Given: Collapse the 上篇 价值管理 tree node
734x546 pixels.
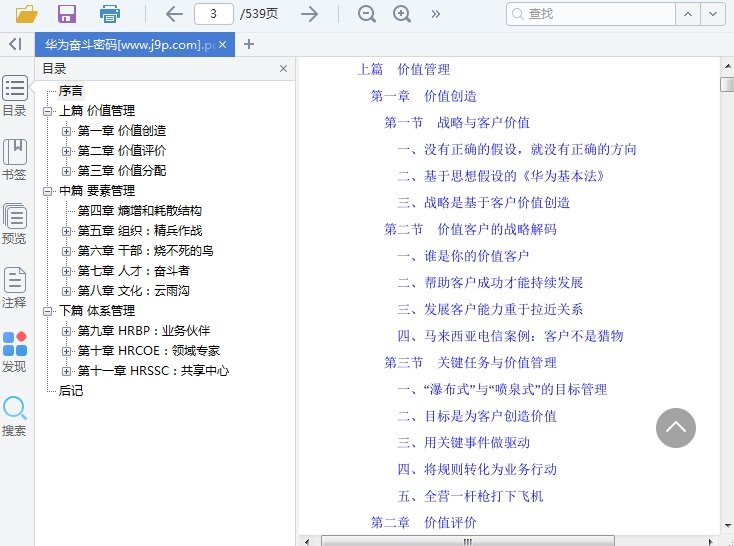Looking at the screenshot, I should (47, 111).
